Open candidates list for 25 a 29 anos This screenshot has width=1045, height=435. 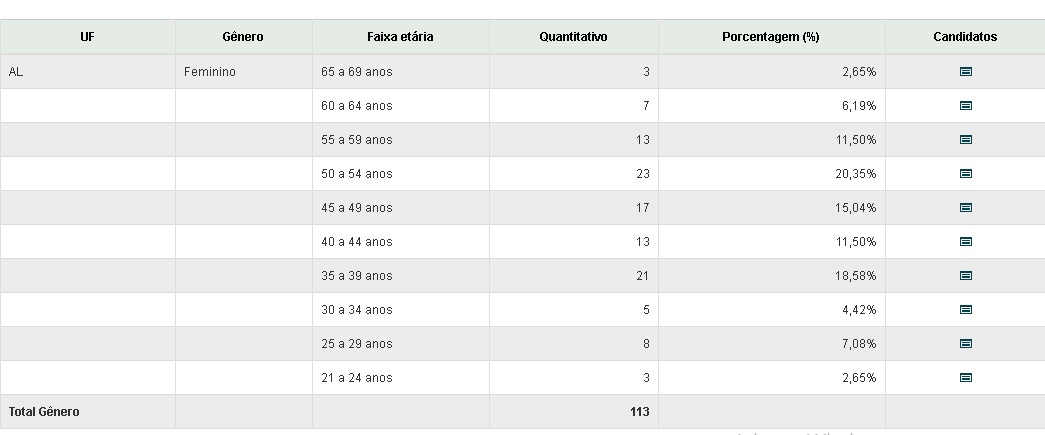click(966, 344)
